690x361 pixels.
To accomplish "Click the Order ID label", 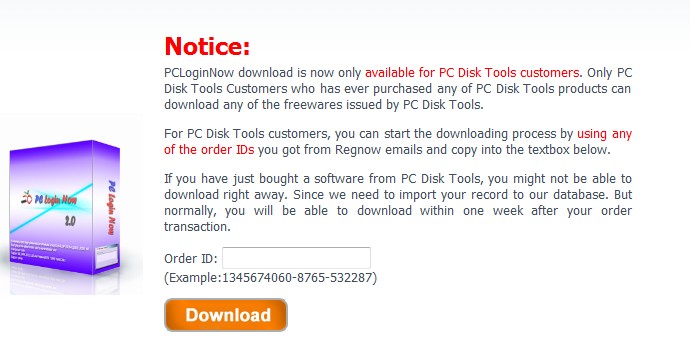I will pos(191,258).
